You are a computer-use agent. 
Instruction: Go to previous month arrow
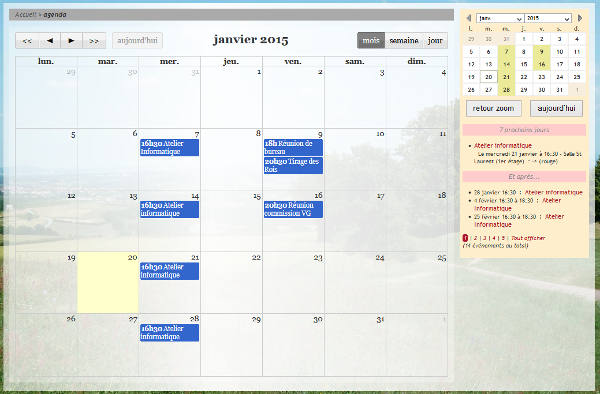pyautogui.click(x=49, y=41)
